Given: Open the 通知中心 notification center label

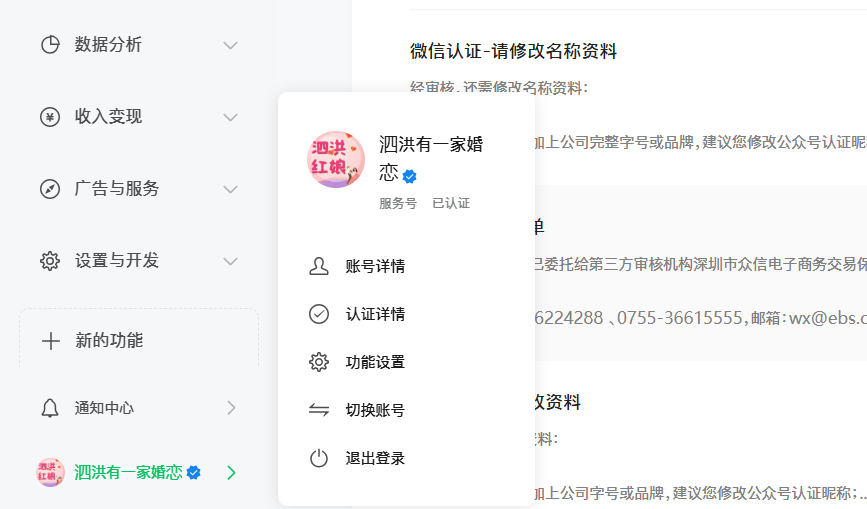Looking at the screenshot, I should [105, 408].
